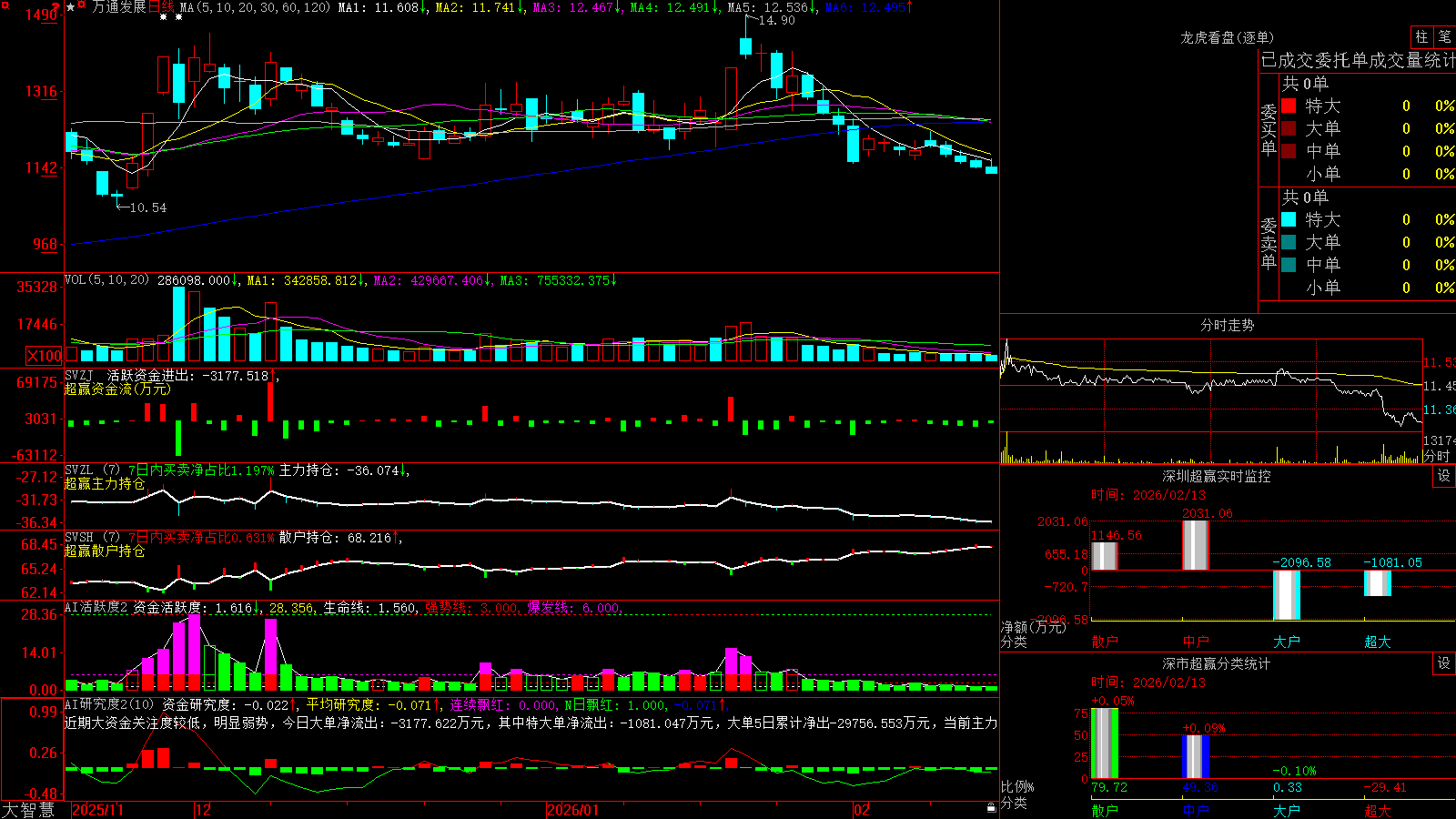The width and height of the screenshot is (1456, 819).
Task: Click the 主力持仓: -36.074 value
Action: pyautogui.click(x=339, y=470)
